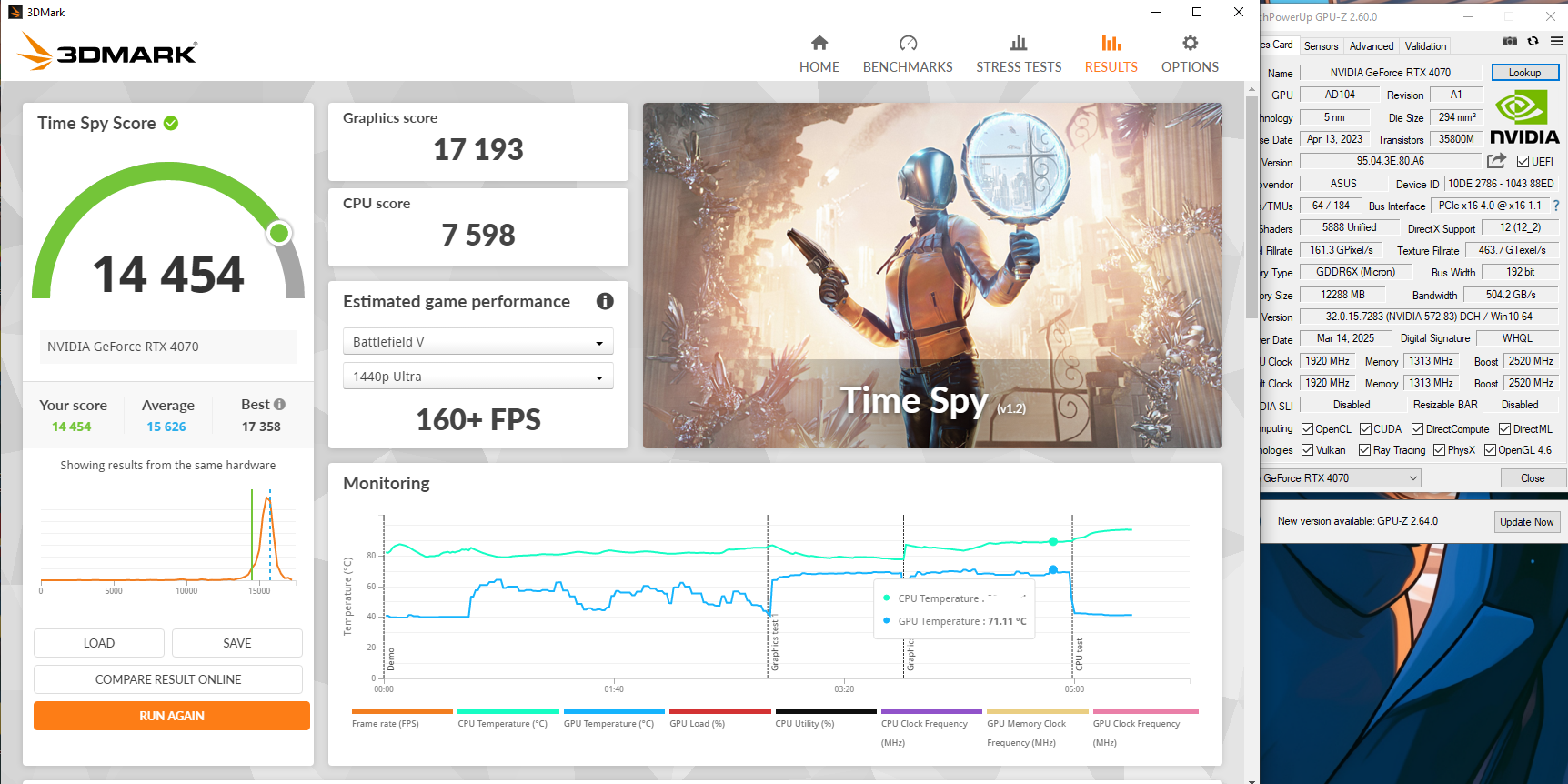Open the 1440p Ultra resolution dropdown
This screenshot has width=1568, height=784.
(477, 377)
